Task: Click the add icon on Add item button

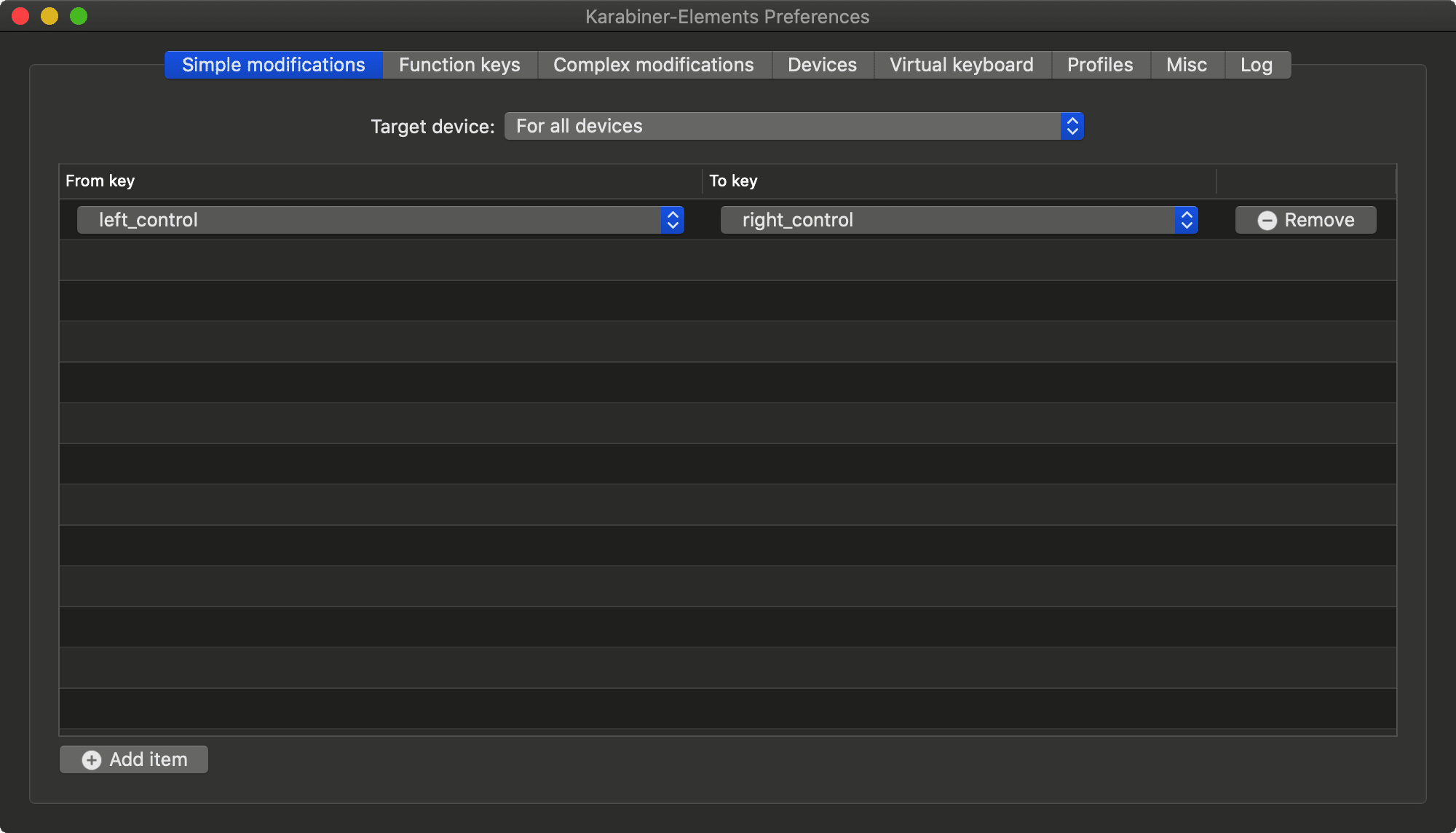Action: 90,759
